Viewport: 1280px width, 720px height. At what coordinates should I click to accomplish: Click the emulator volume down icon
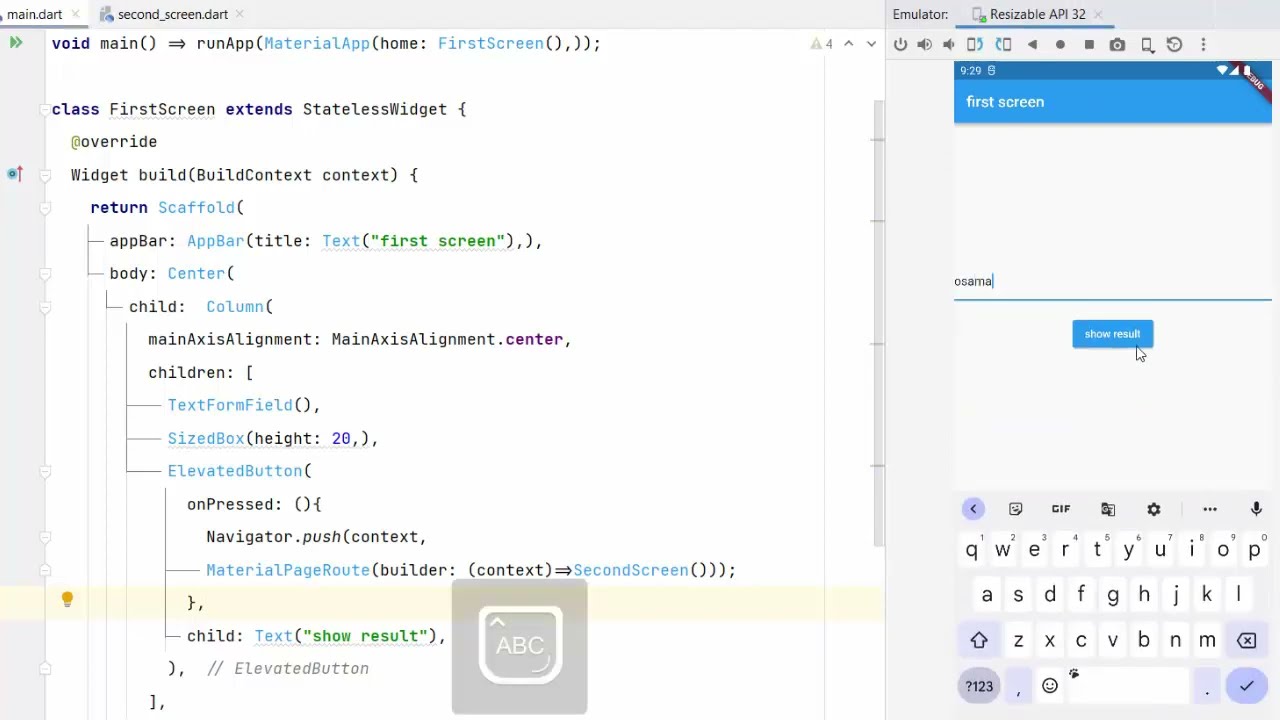coord(948,45)
